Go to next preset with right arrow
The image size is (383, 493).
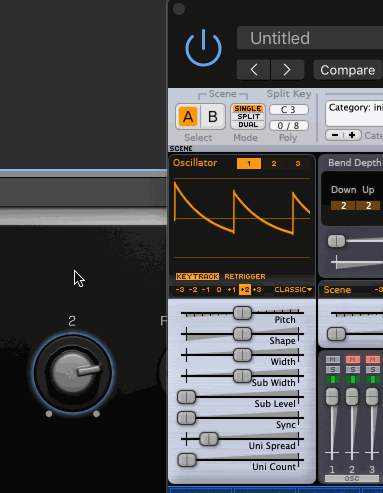coord(287,70)
